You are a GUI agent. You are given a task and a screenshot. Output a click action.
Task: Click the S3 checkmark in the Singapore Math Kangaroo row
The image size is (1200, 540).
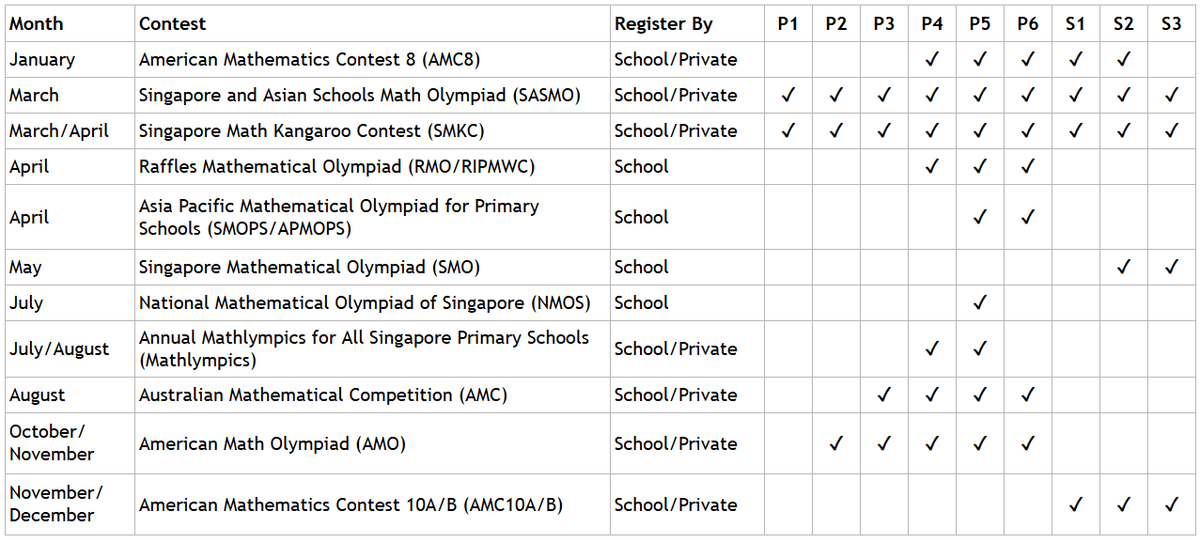tap(1171, 130)
